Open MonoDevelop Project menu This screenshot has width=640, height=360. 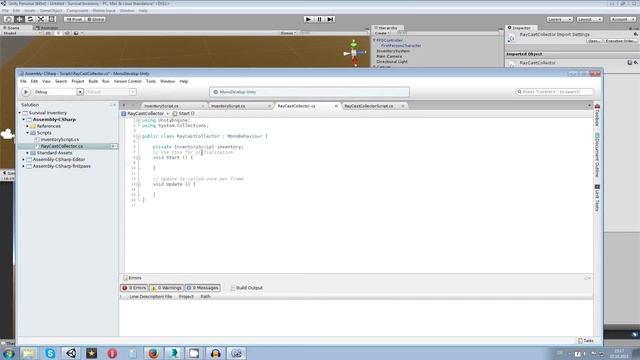[78, 81]
